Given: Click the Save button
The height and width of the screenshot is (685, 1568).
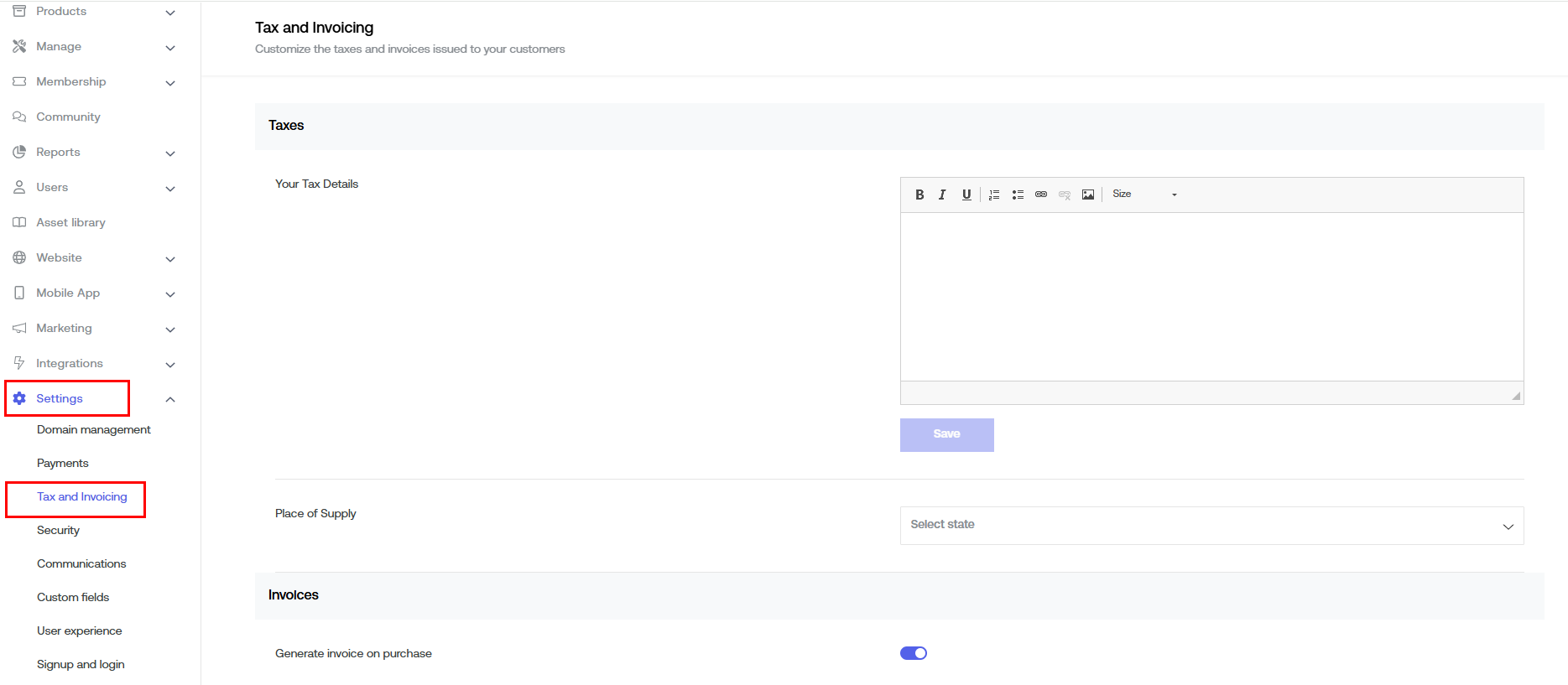Looking at the screenshot, I should [x=946, y=434].
